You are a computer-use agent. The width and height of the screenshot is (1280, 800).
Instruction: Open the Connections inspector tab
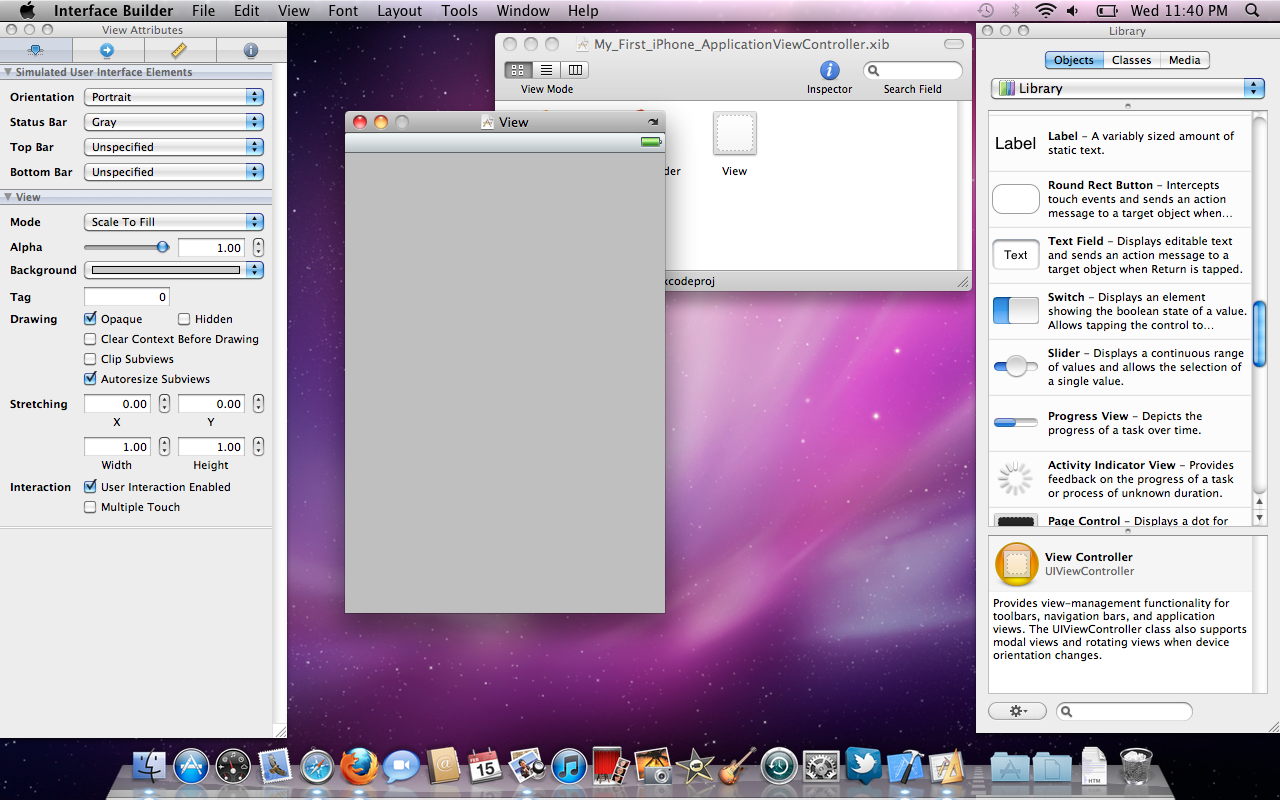point(107,50)
